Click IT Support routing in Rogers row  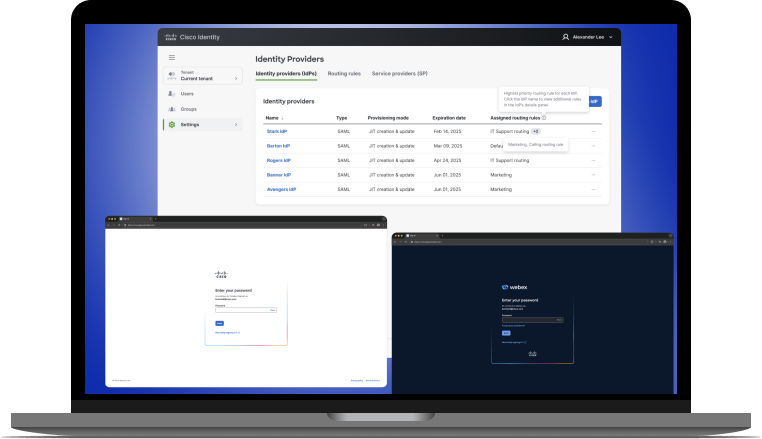[509, 160]
